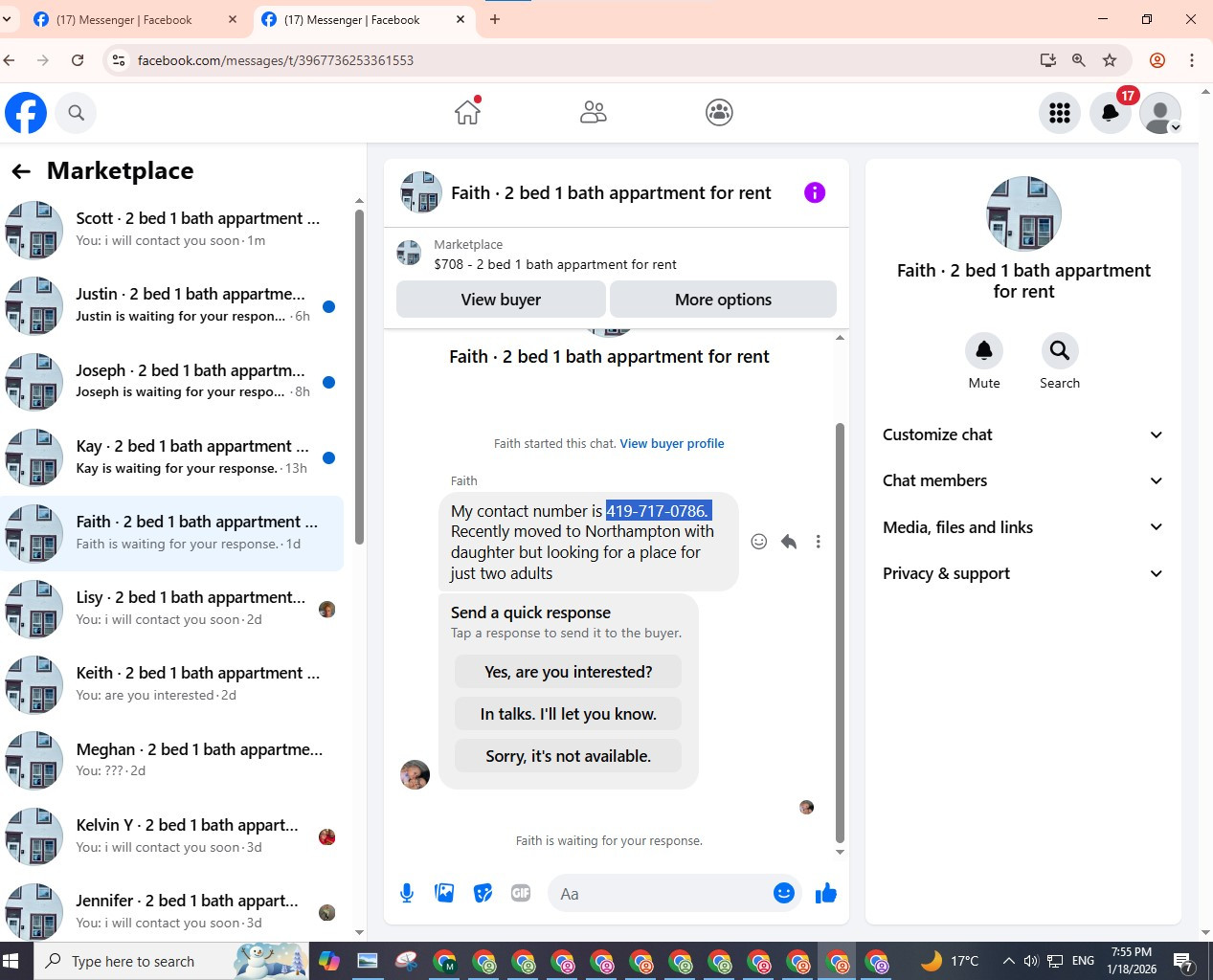Expand Privacy & support section
The height and width of the screenshot is (980, 1213).
pos(1022,573)
